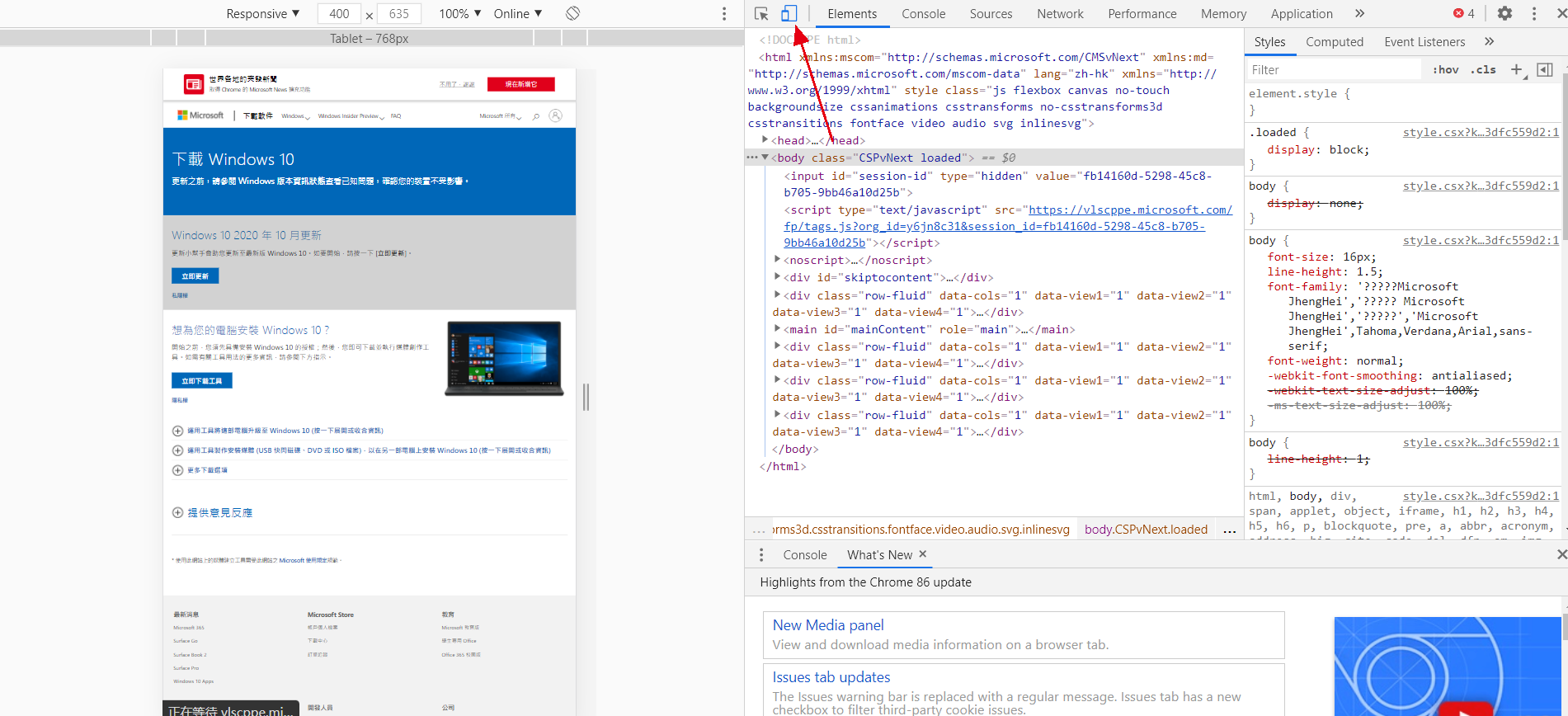Open the Memory tab
The height and width of the screenshot is (716, 1568).
(1224, 14)
